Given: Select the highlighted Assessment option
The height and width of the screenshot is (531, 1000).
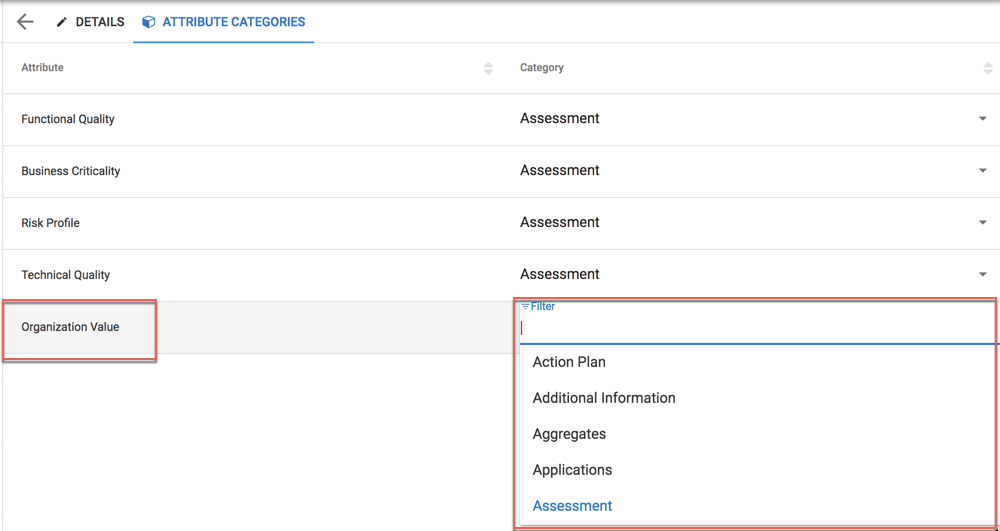Looking at the screenshot, I should [x=572, y=506].
